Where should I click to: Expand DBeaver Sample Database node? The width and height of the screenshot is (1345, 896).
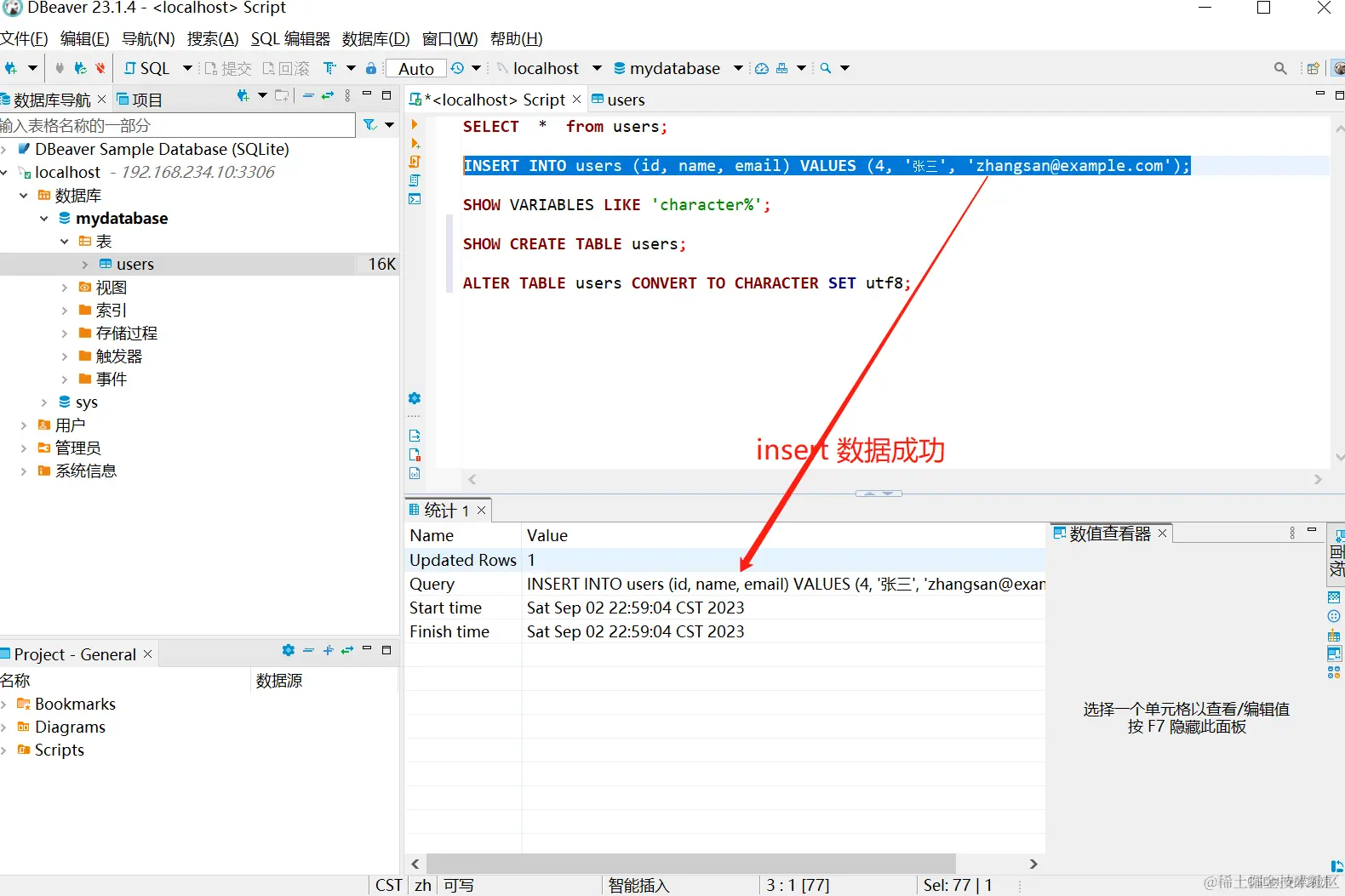pos(4,150)
